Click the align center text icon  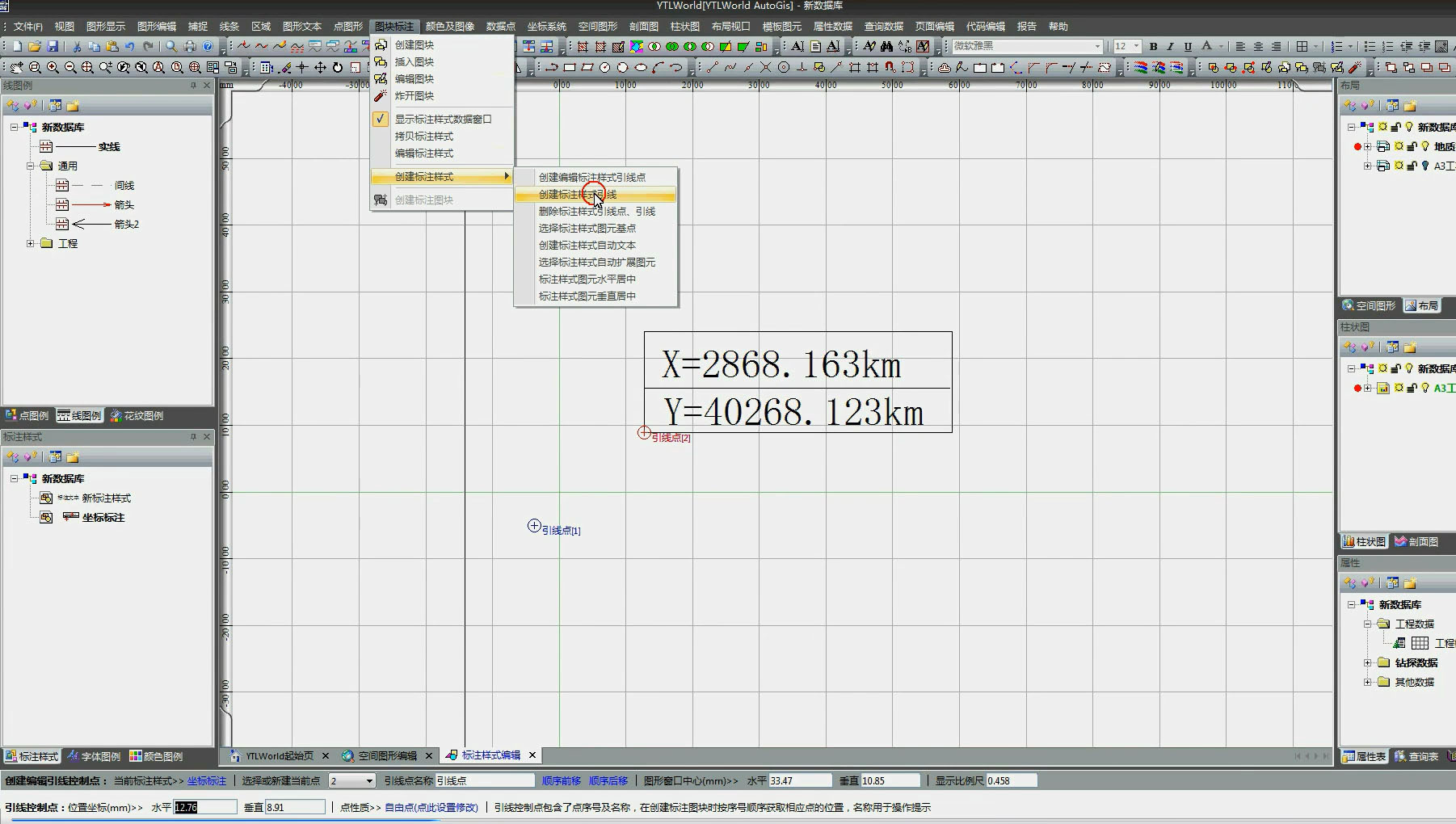pos(1258,47)
